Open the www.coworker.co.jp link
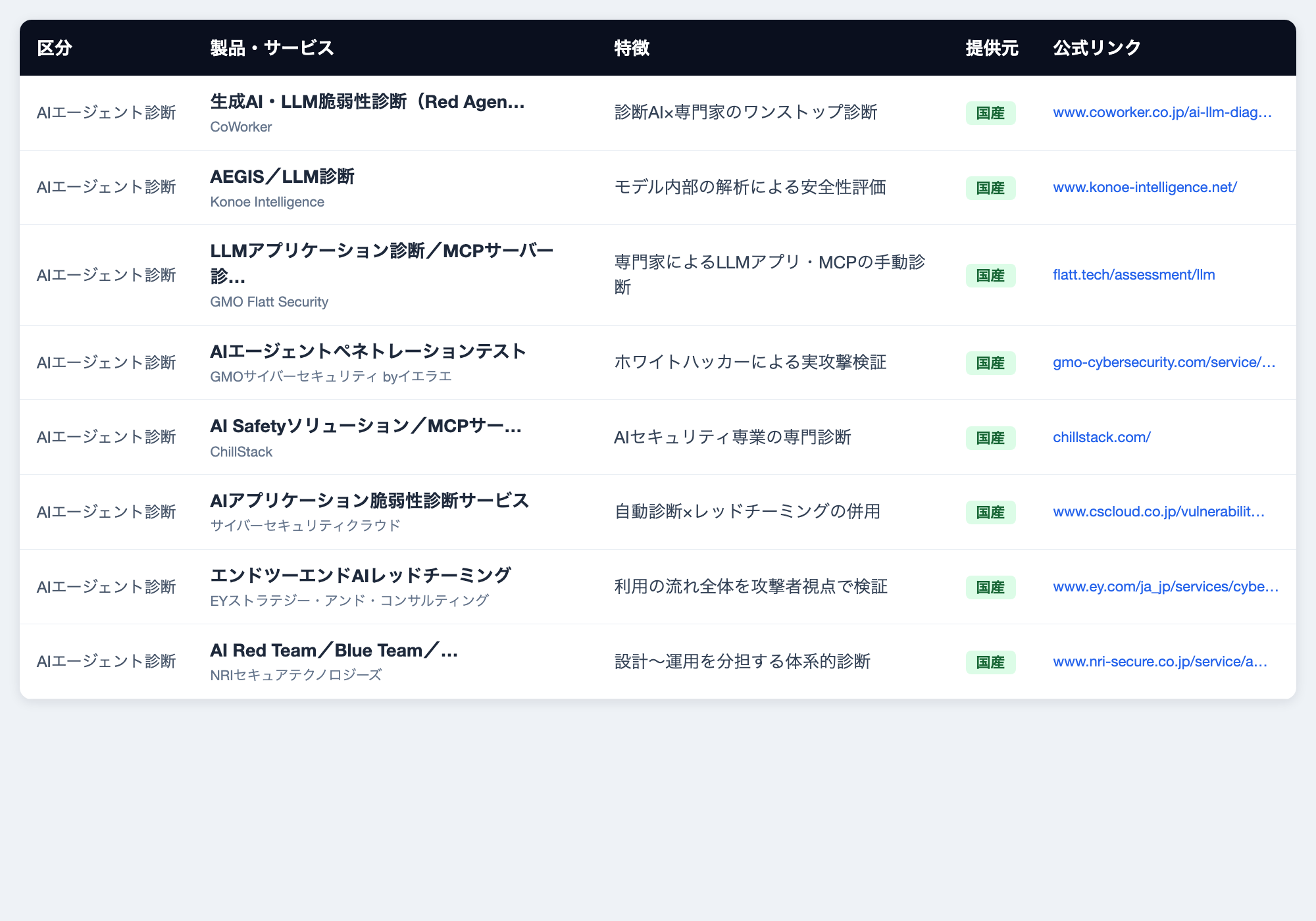The width and height of the screenshot is (1316, 921). click(1162, 112)
